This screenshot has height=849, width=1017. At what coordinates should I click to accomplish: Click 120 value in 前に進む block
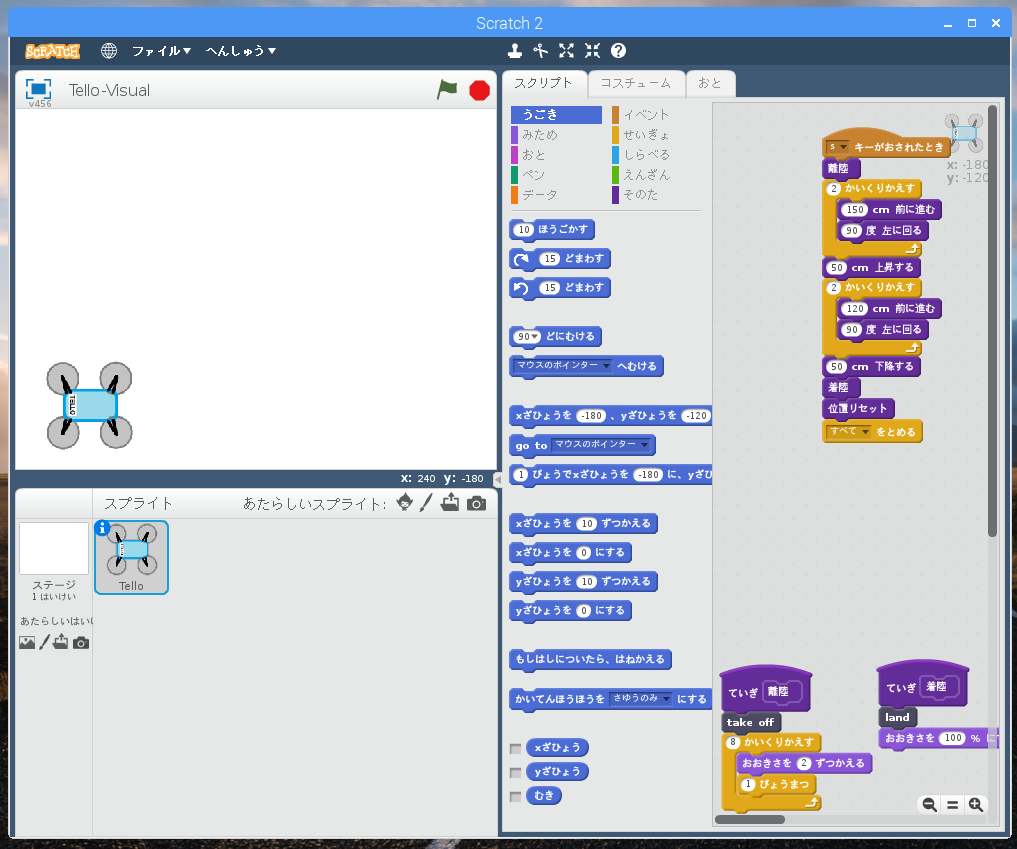(855, 309)
